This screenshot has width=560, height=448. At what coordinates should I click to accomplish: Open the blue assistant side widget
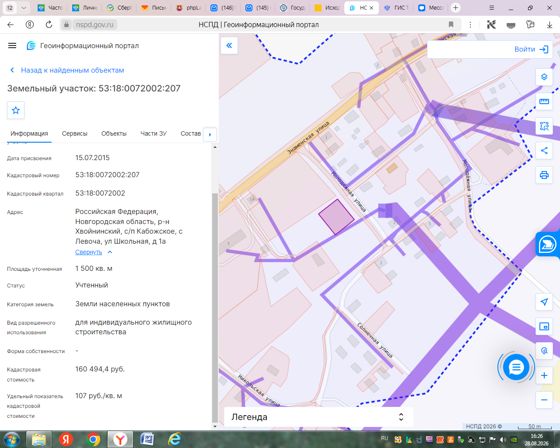547,244
